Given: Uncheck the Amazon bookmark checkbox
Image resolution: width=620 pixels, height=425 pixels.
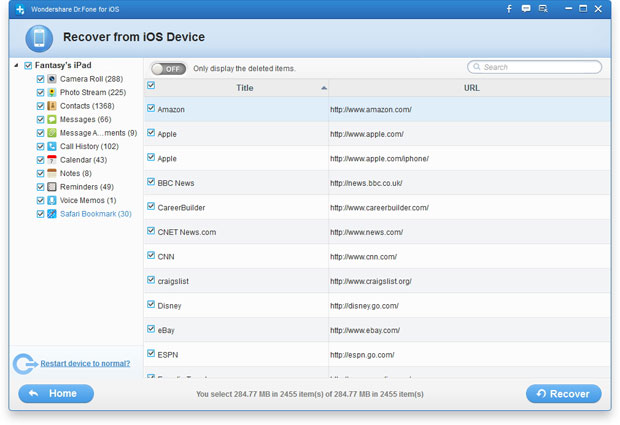Looking at the screenshot, I should (151, 108).
